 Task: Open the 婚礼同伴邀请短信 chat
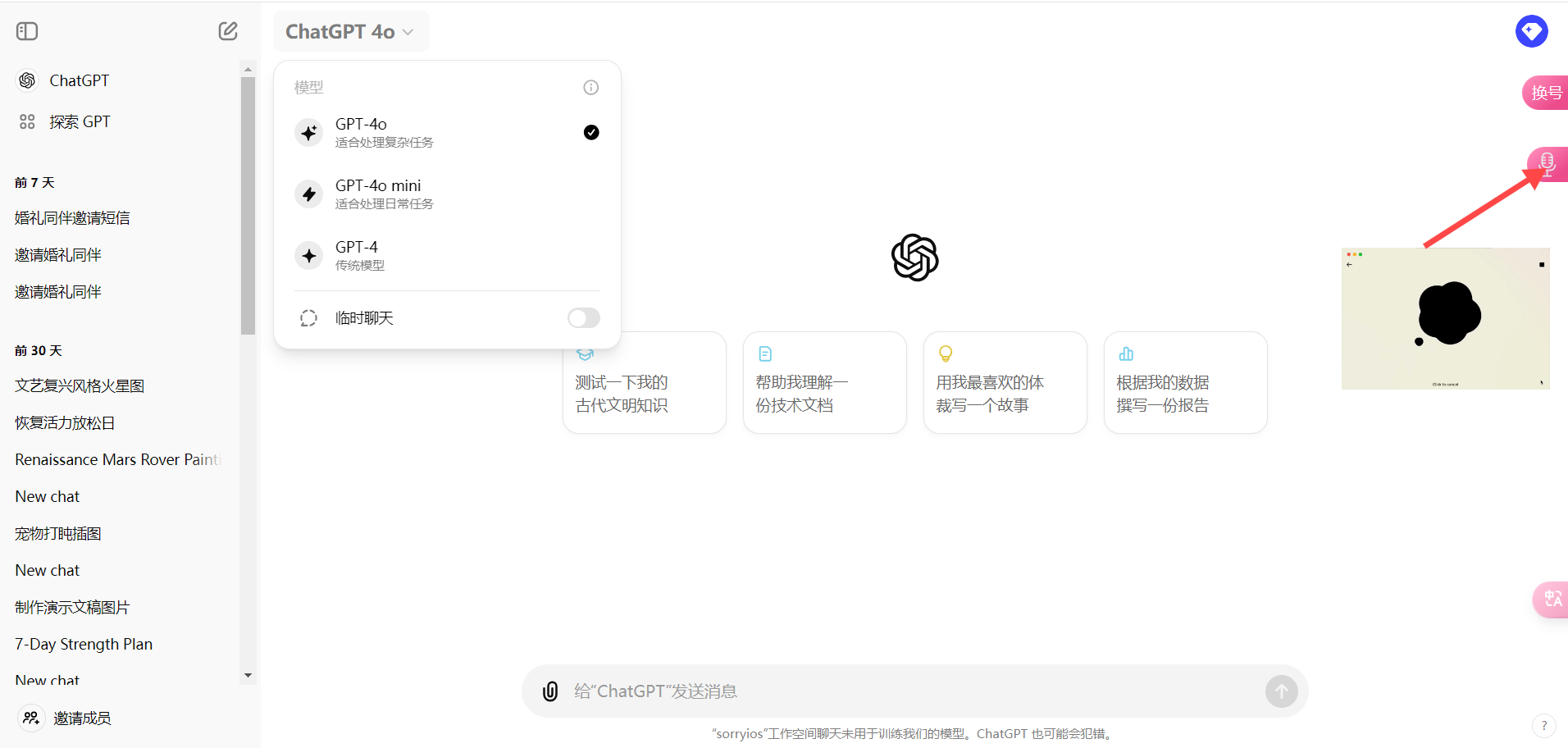tap(72, 218)
